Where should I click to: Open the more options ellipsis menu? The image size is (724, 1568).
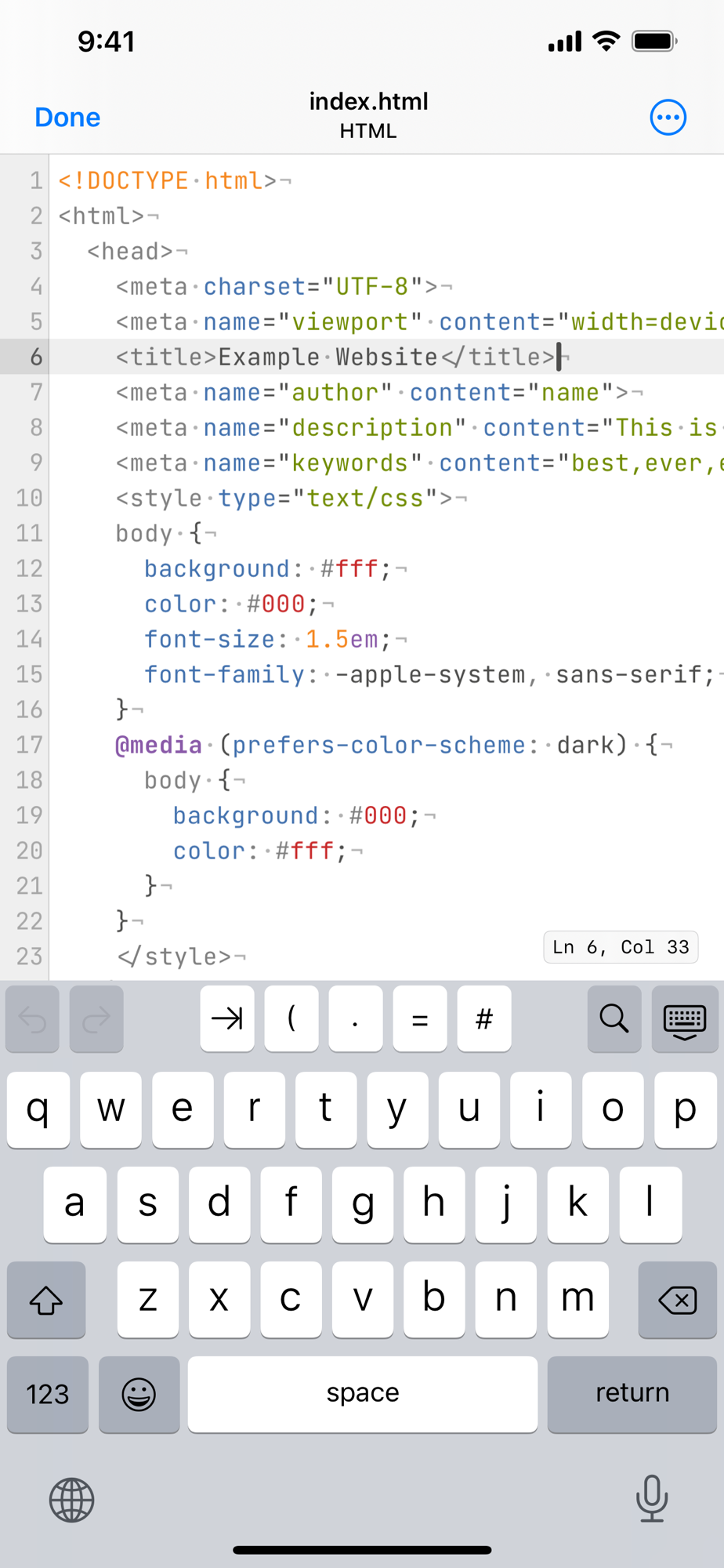tap(668, 118)
